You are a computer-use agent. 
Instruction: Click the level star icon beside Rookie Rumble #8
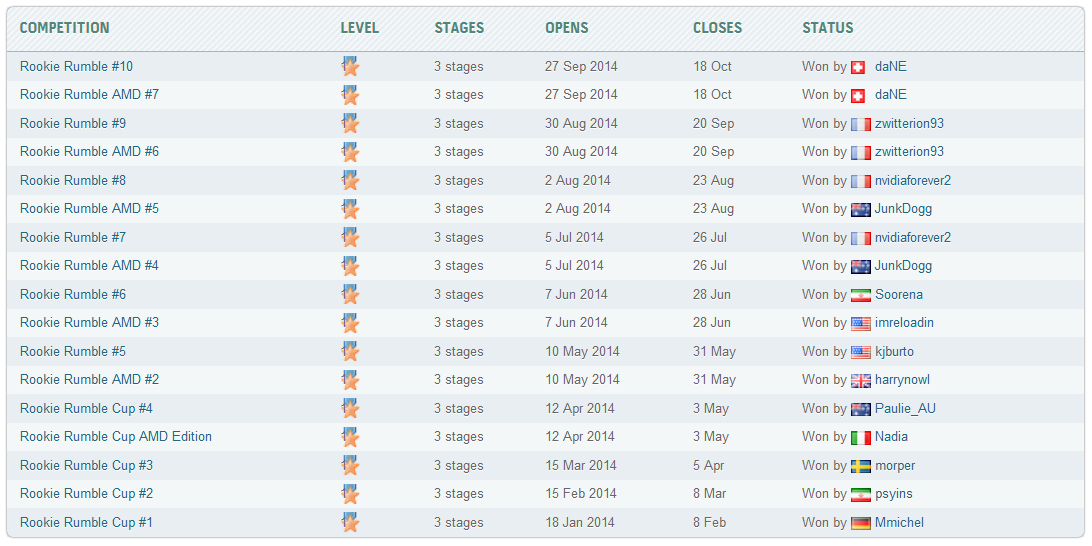(x=349, y=181)
